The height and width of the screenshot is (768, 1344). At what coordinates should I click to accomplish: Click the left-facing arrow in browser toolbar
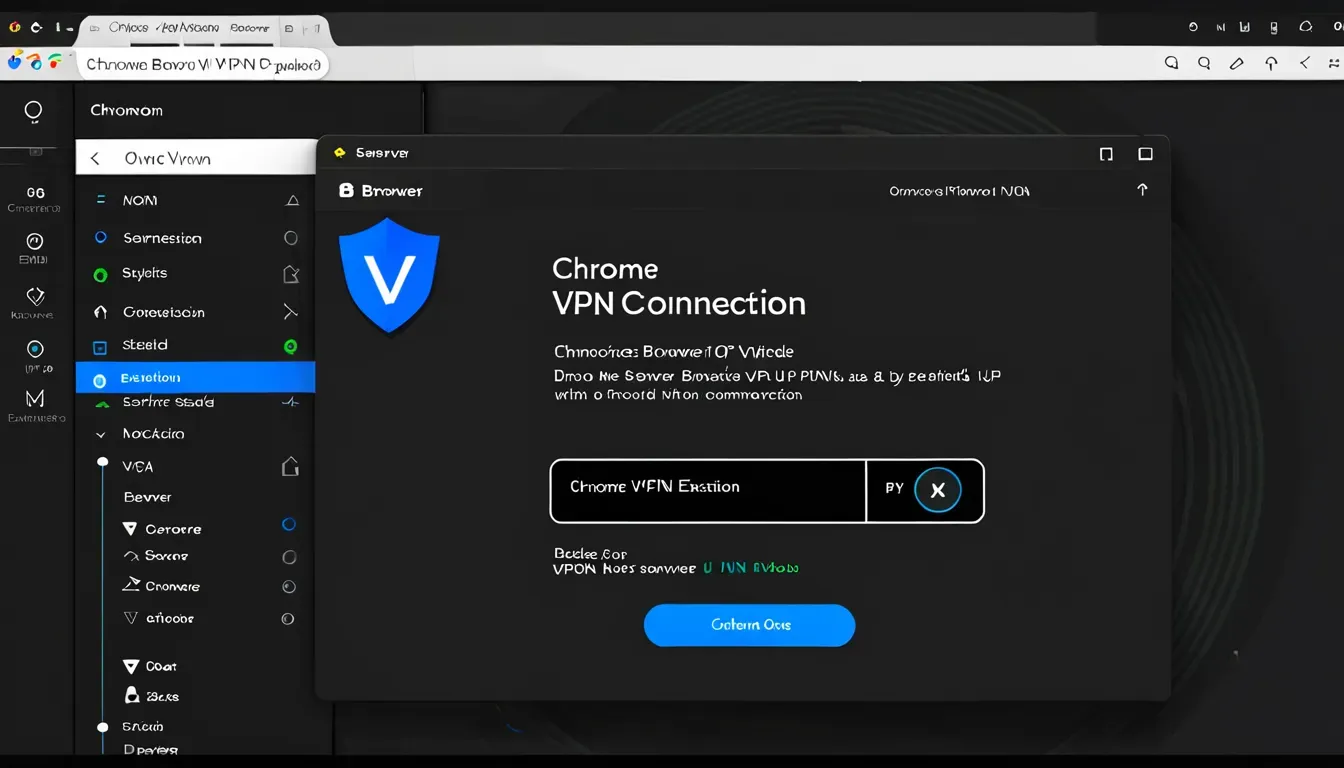1304,63
